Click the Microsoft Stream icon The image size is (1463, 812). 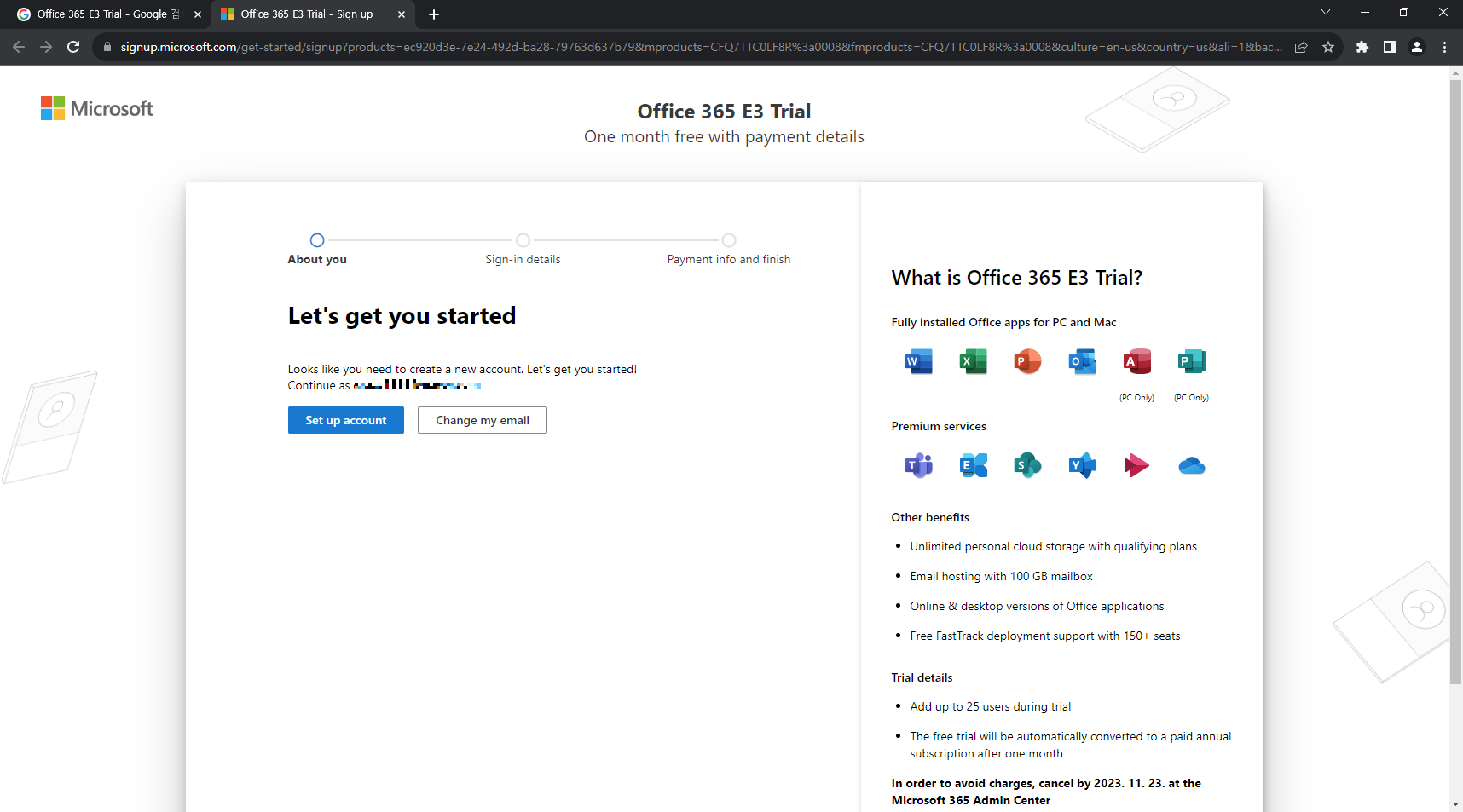pyautogui.click(x=1136, y=465)
